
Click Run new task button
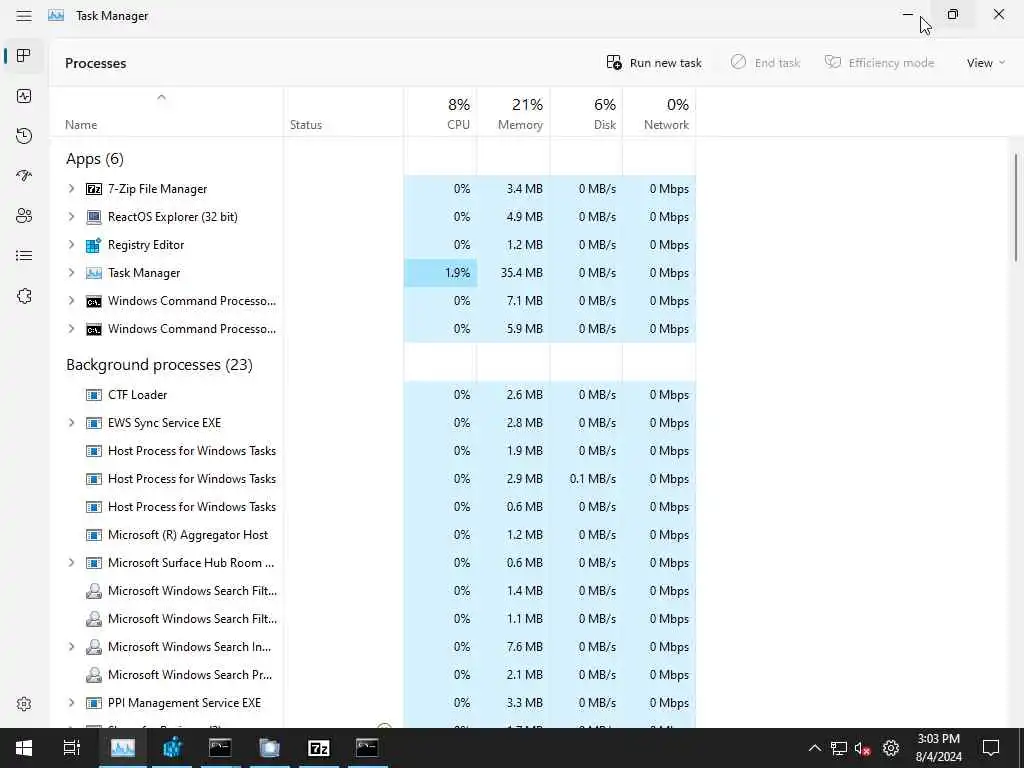[654, 63]
